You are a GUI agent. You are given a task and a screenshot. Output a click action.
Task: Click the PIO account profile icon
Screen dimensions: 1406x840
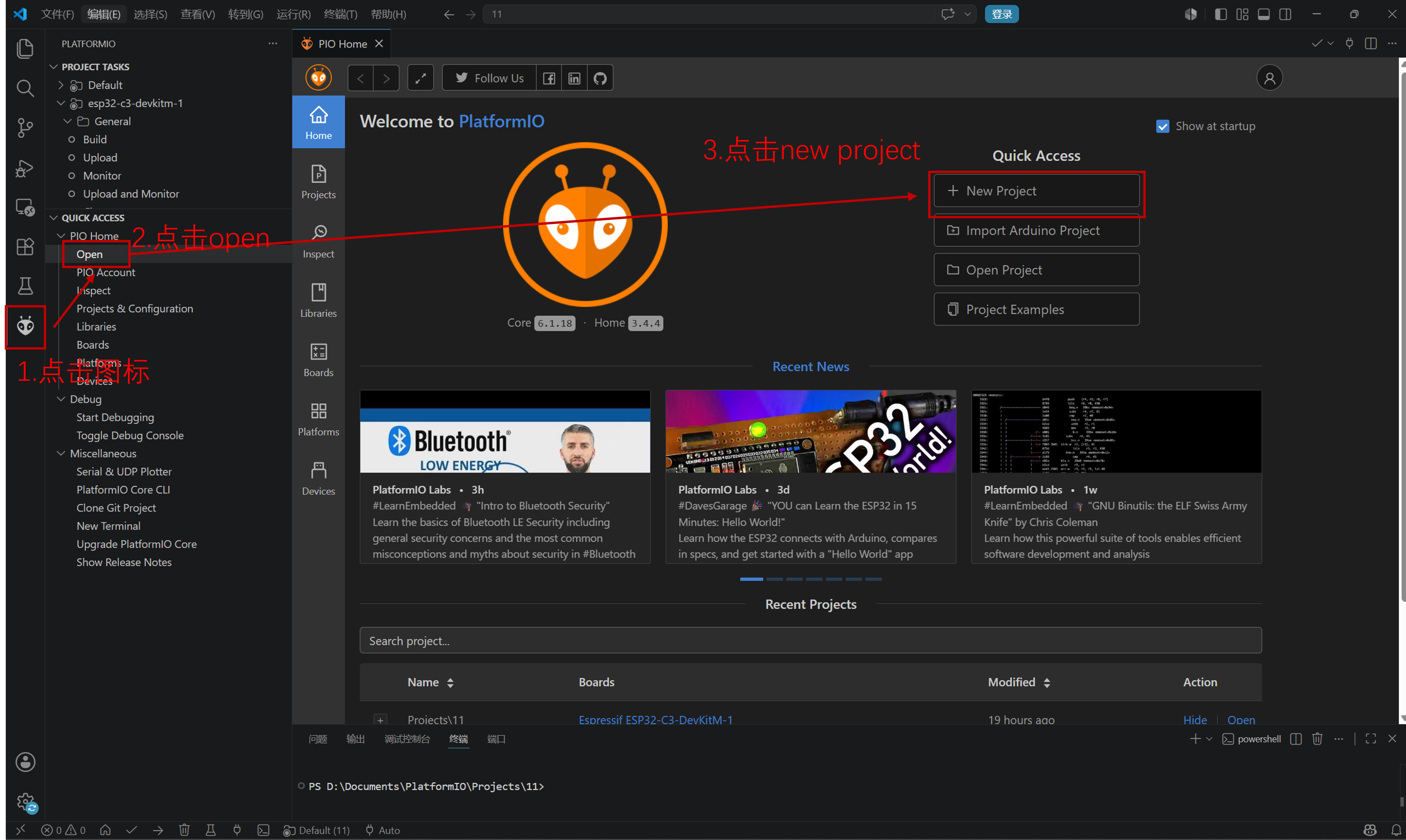coord(1269,78)
